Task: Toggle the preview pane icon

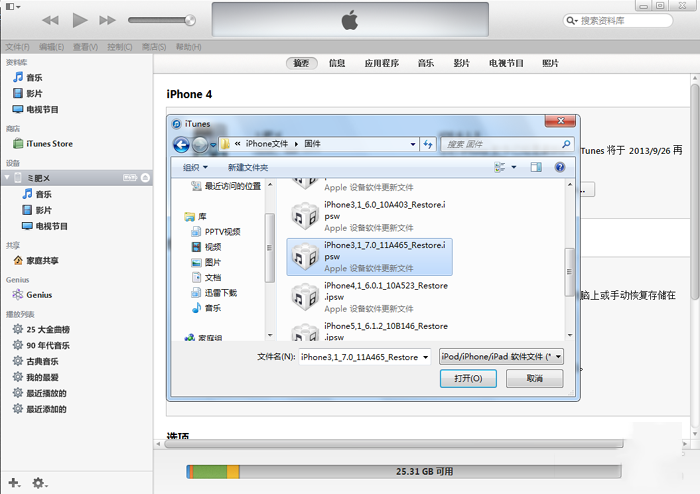Action: tap(536, 167)
